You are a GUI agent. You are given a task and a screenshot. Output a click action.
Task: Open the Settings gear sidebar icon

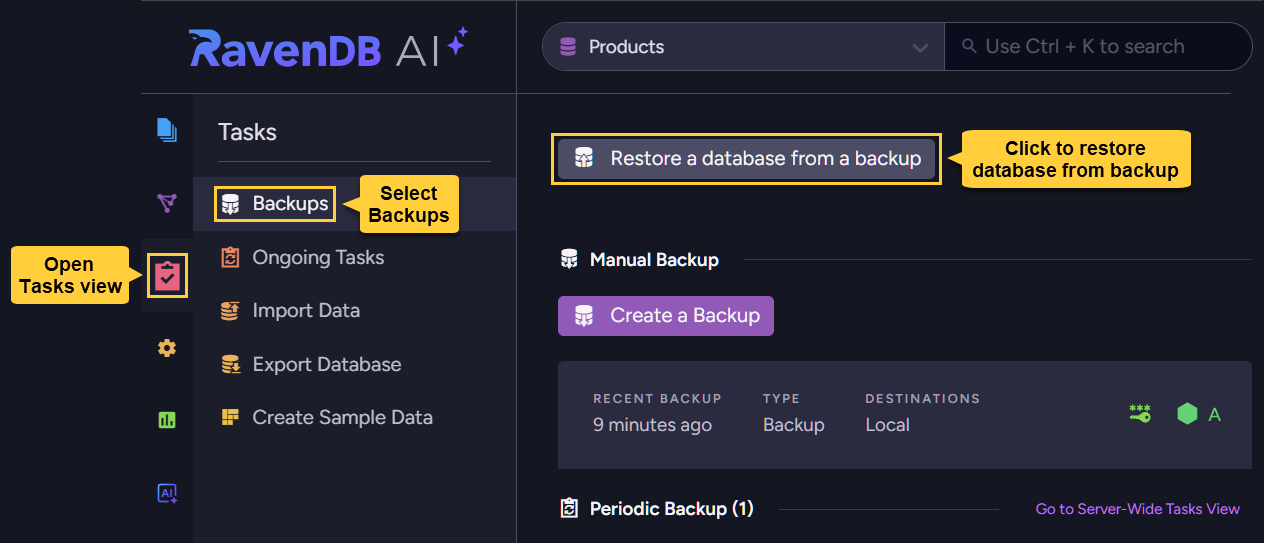tap(167, 348)
